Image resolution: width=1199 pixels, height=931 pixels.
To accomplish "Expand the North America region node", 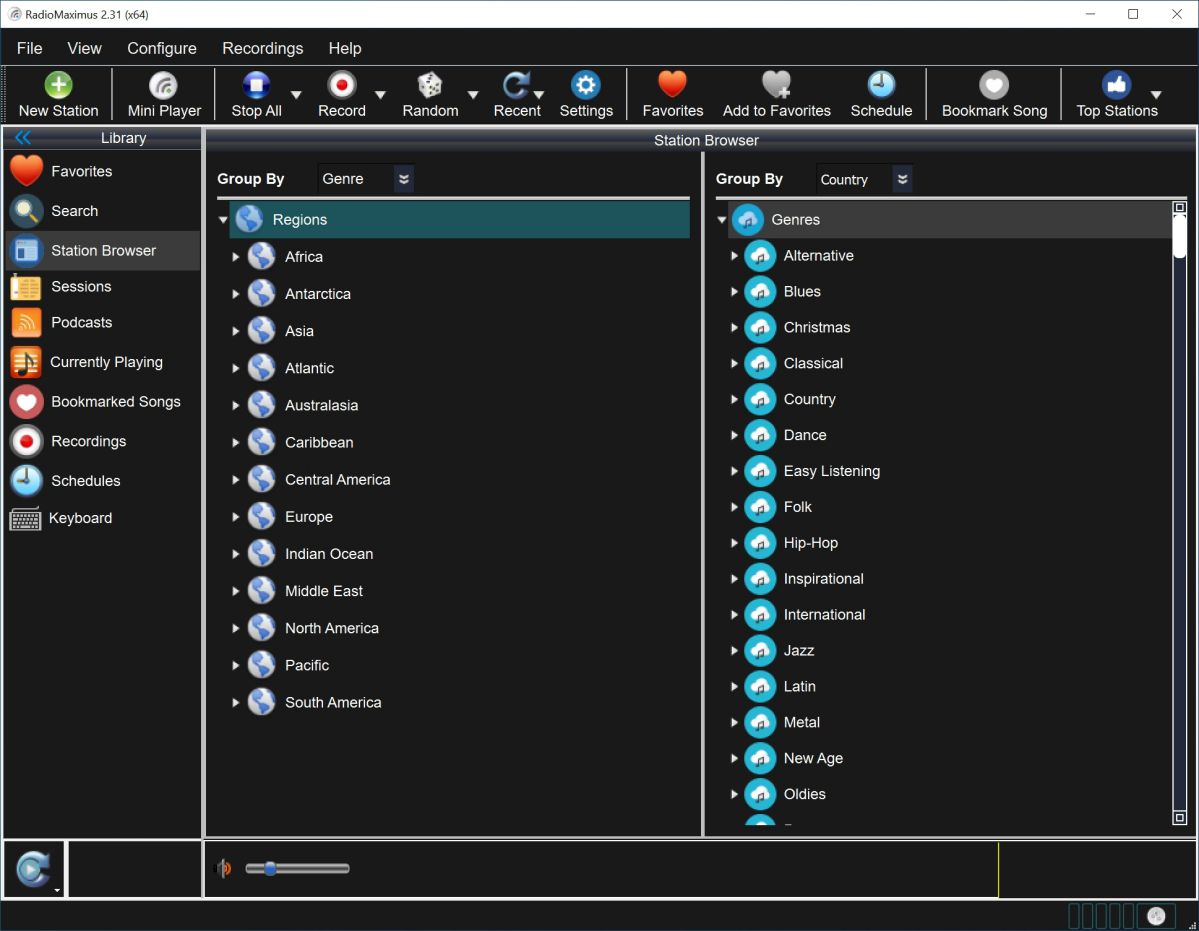I will click(x=236, y=628).
